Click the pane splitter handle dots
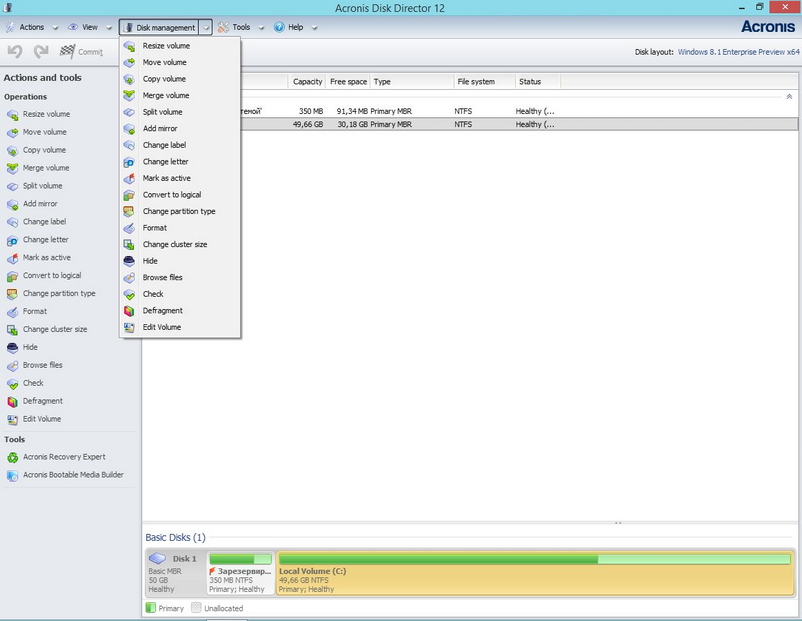Image resolution: width=802 pixels, height=621 pixels. (x=618, y=523)
